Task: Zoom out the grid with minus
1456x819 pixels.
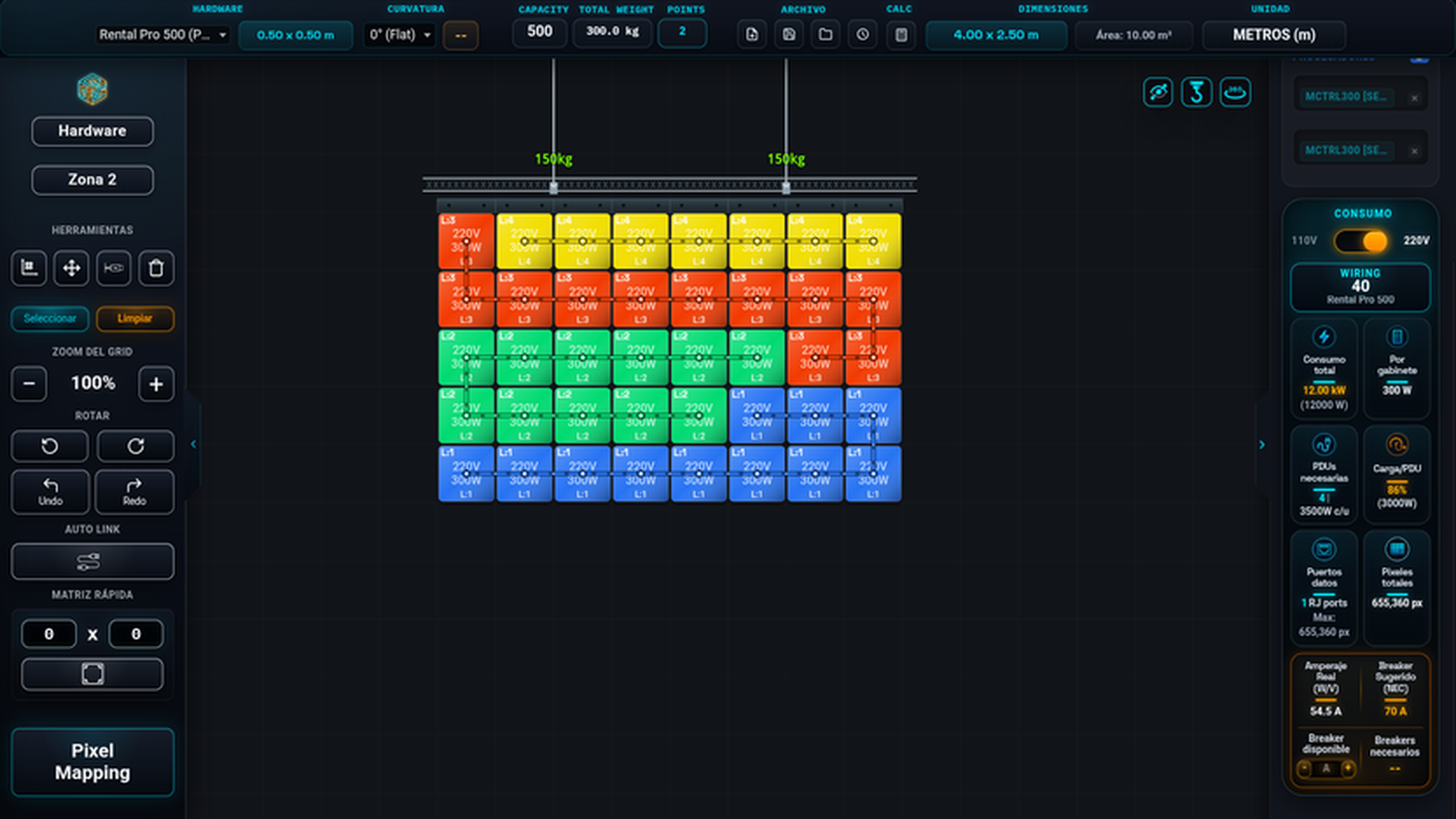Action: point(29,384)
